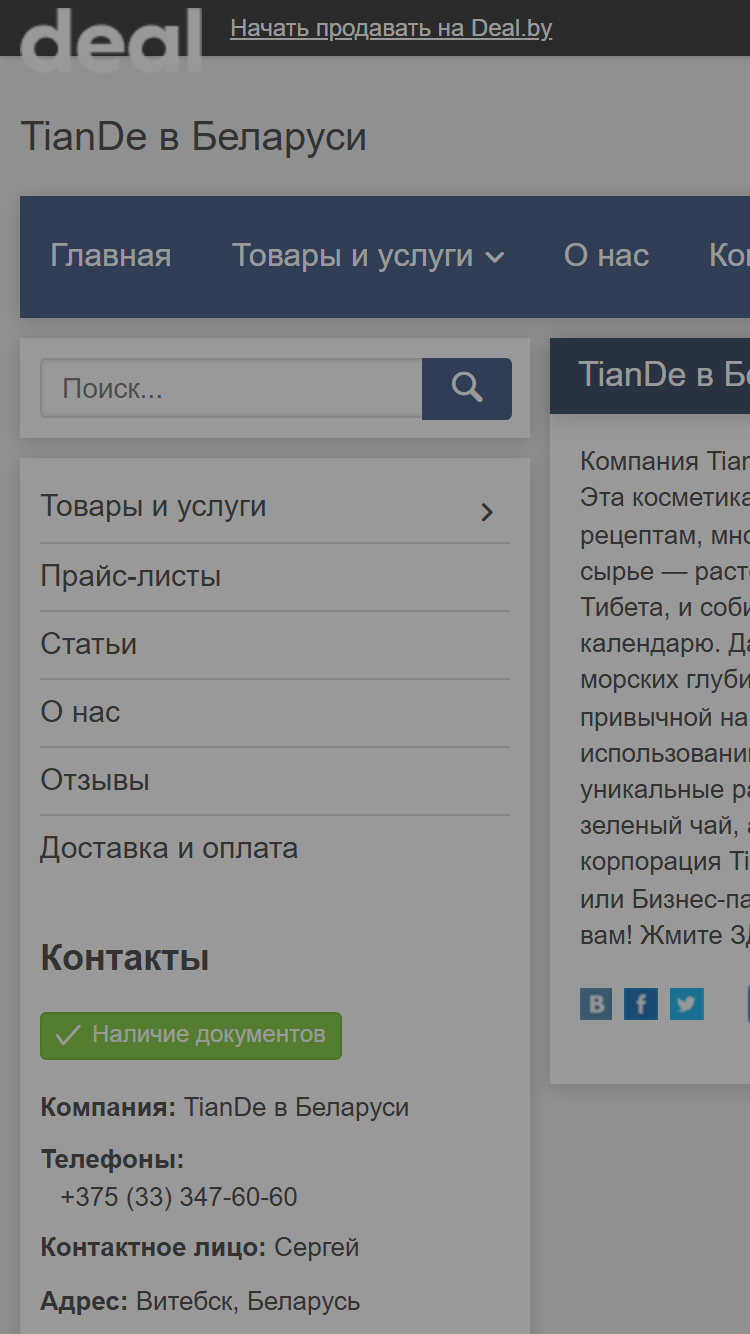750x1334 pixels.
Task: Expand the chevron next to top 'Товары и услуги'
Action: pyautogui.click(x=494, y=258)
